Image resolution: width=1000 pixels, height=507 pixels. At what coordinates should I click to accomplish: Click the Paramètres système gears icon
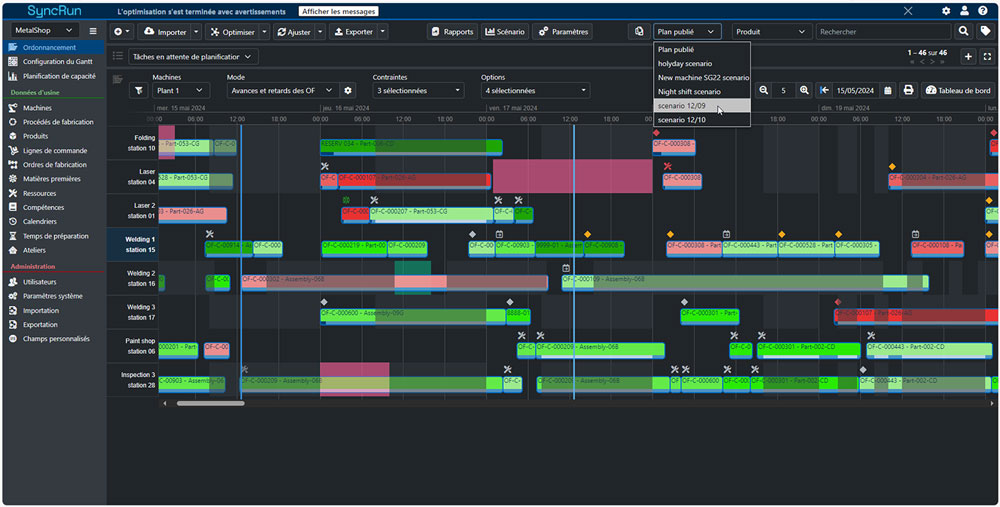pyautogui.click(x=13, y=296)
